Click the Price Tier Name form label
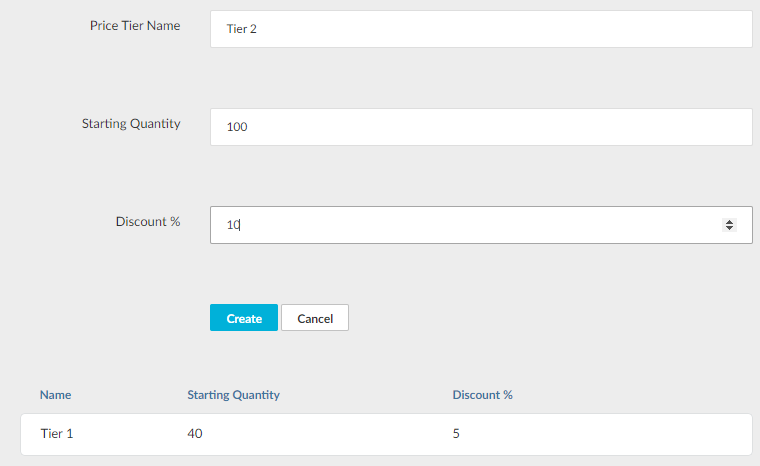Viewport: 760px width, 466px height. click(135, 26)
